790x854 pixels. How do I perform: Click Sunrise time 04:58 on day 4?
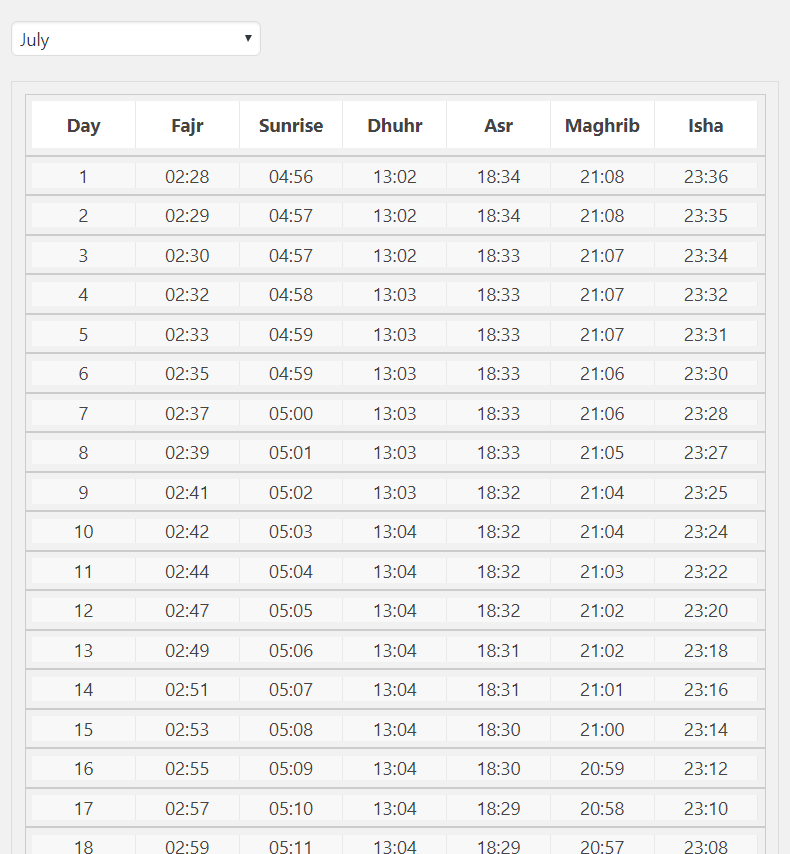coord(291,295)
